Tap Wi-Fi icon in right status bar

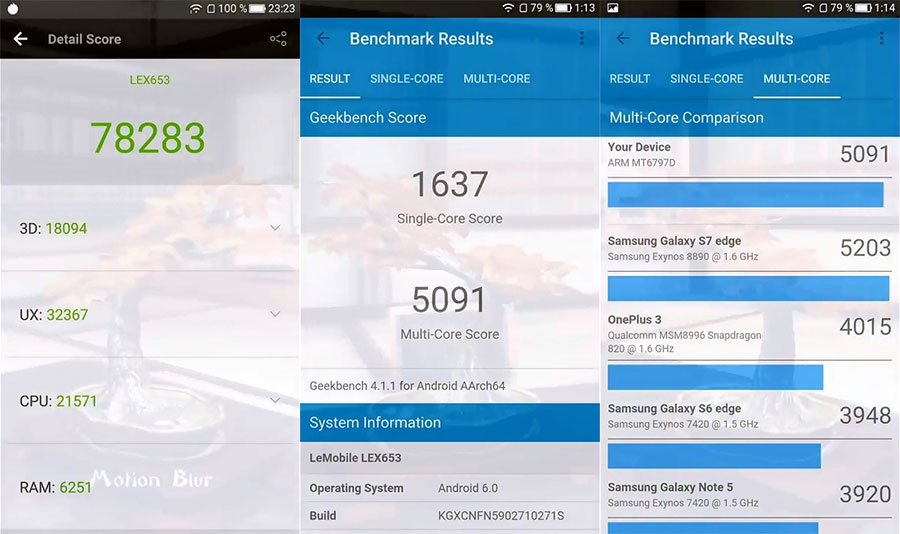(x=808, y=8)
